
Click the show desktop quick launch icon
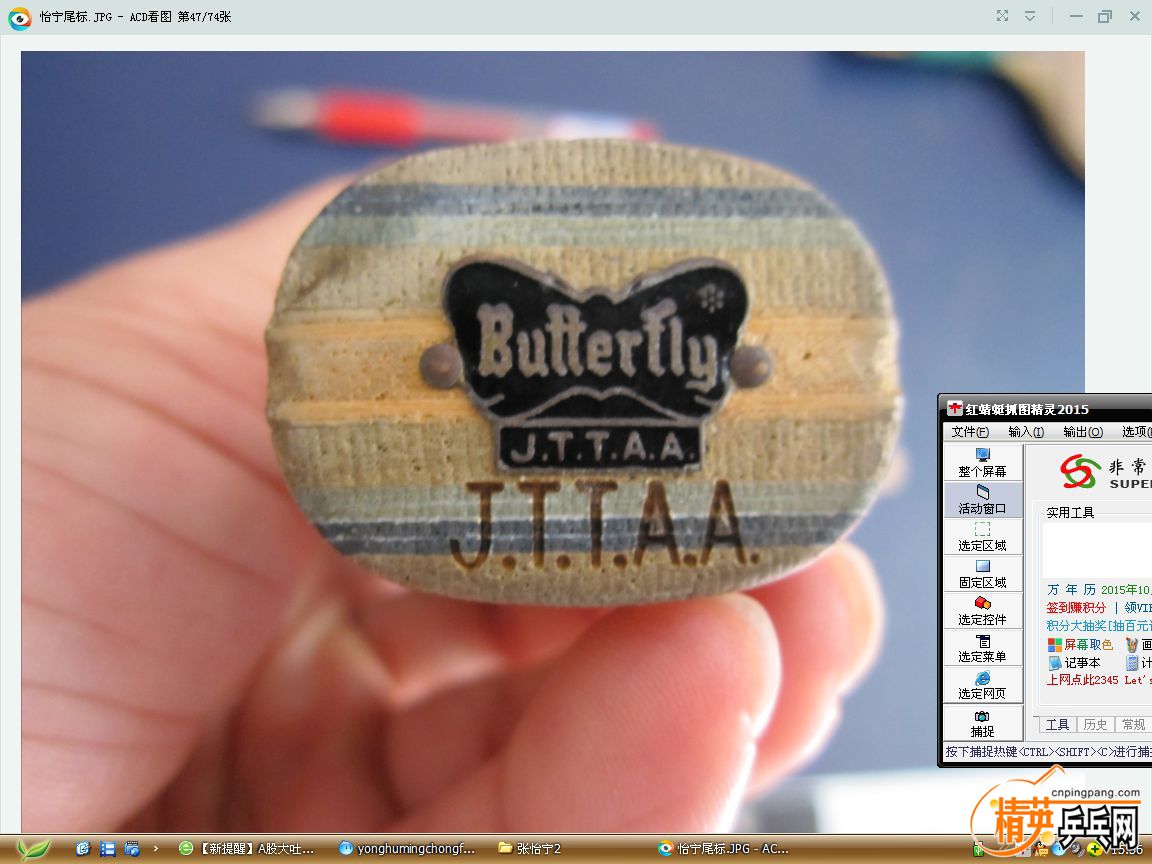click(x=132, y=849)
